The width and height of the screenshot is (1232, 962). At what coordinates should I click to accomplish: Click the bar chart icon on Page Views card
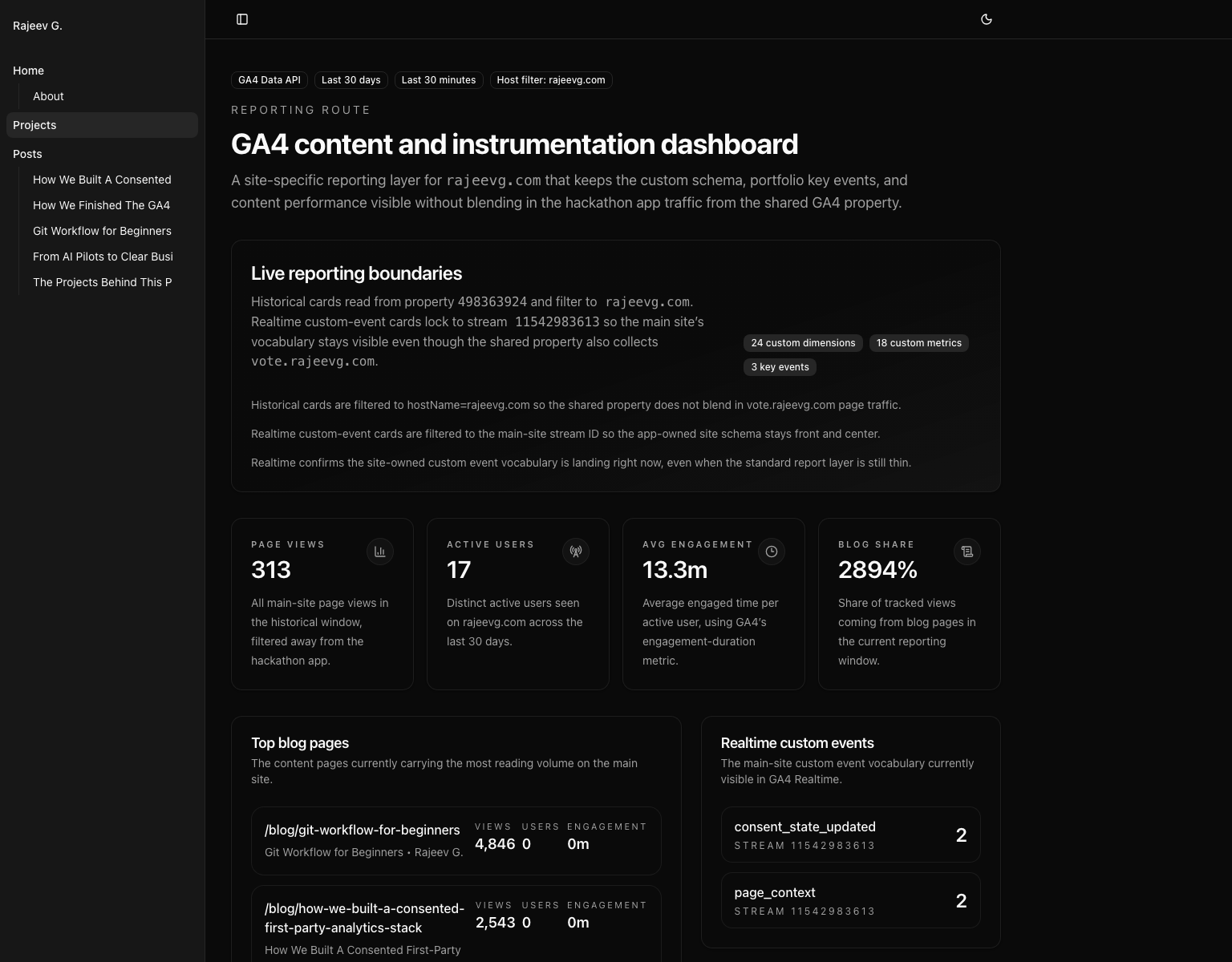tap(379, 552)
